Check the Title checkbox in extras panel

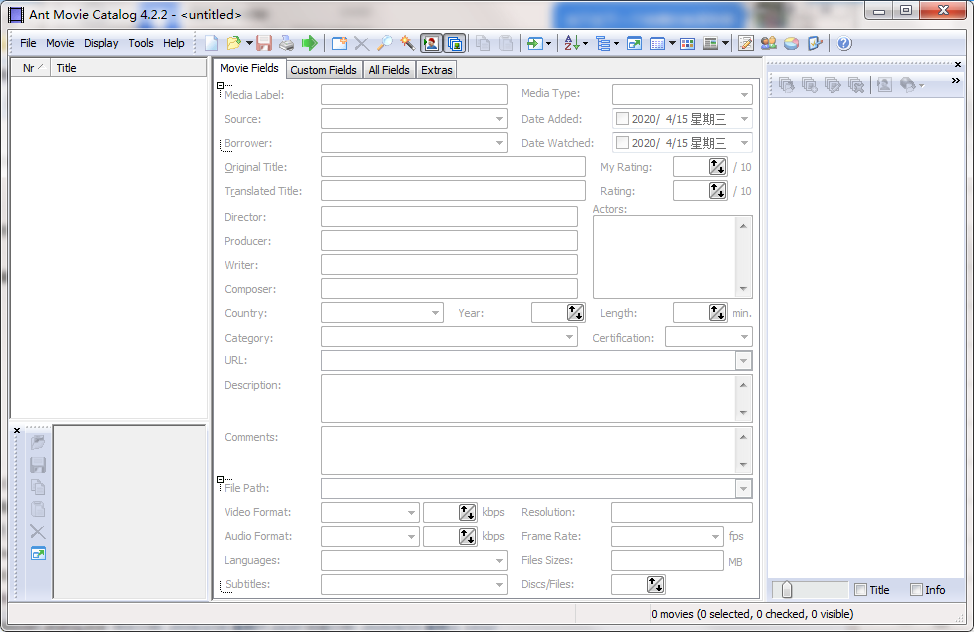pos(860,590)
